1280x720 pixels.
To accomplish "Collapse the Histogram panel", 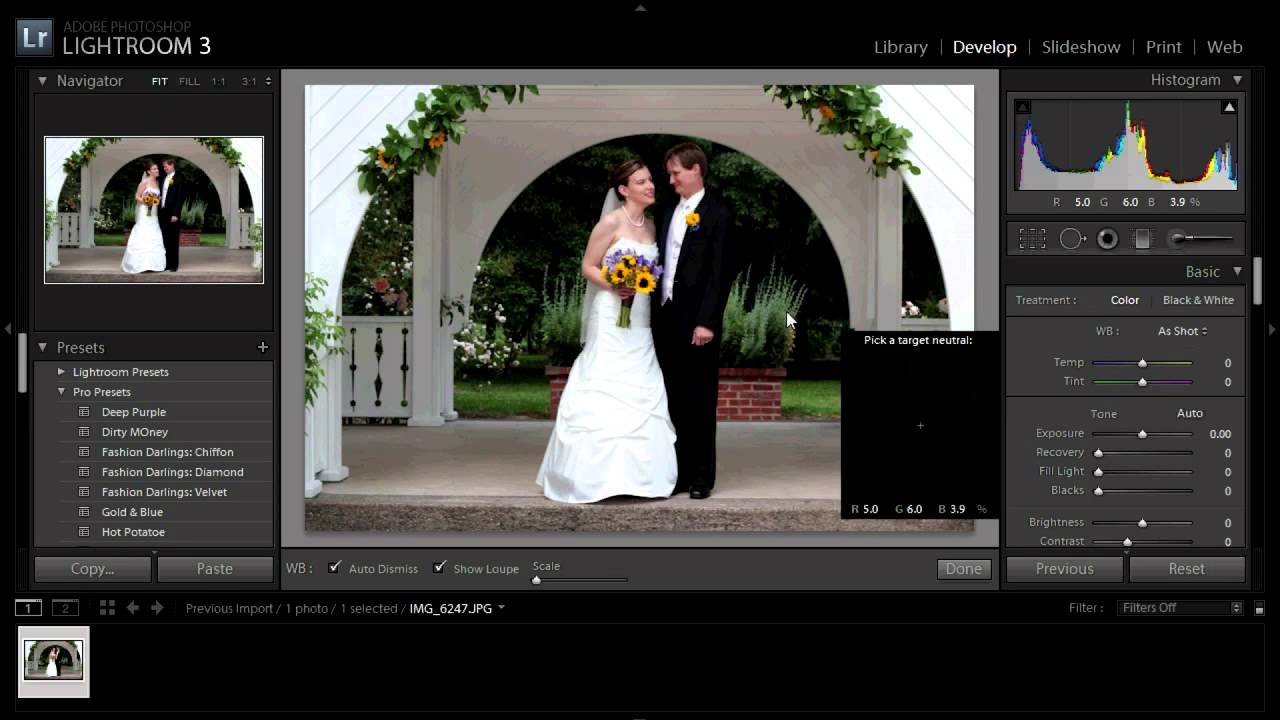I will (x=1237, y=79).
